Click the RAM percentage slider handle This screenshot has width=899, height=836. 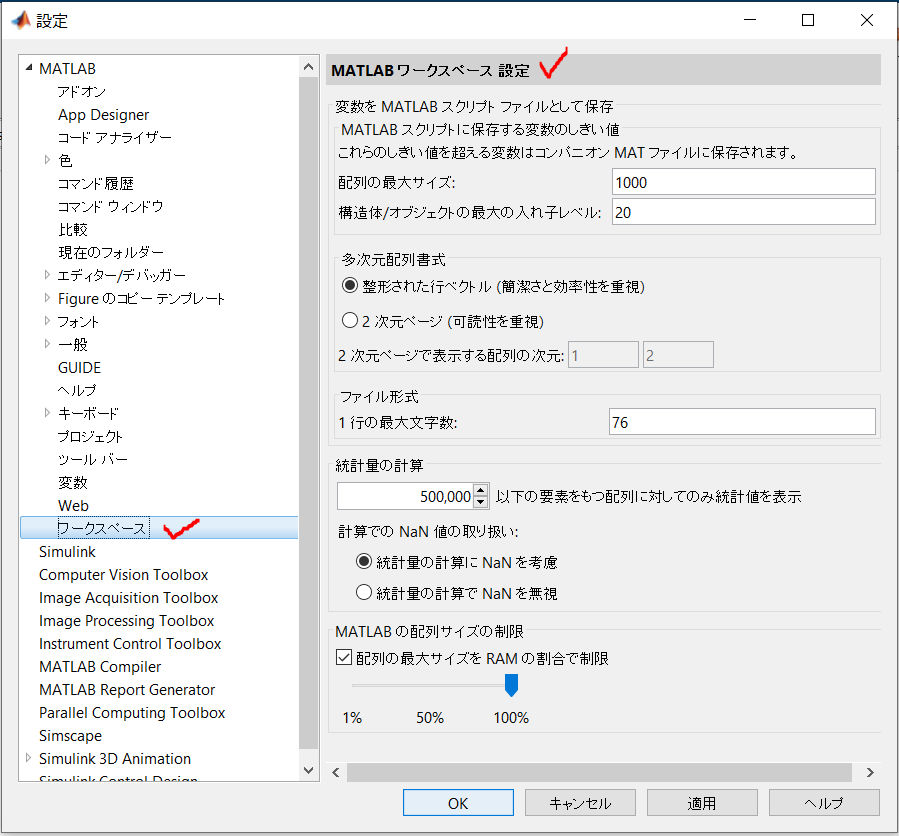coord(511,685)
